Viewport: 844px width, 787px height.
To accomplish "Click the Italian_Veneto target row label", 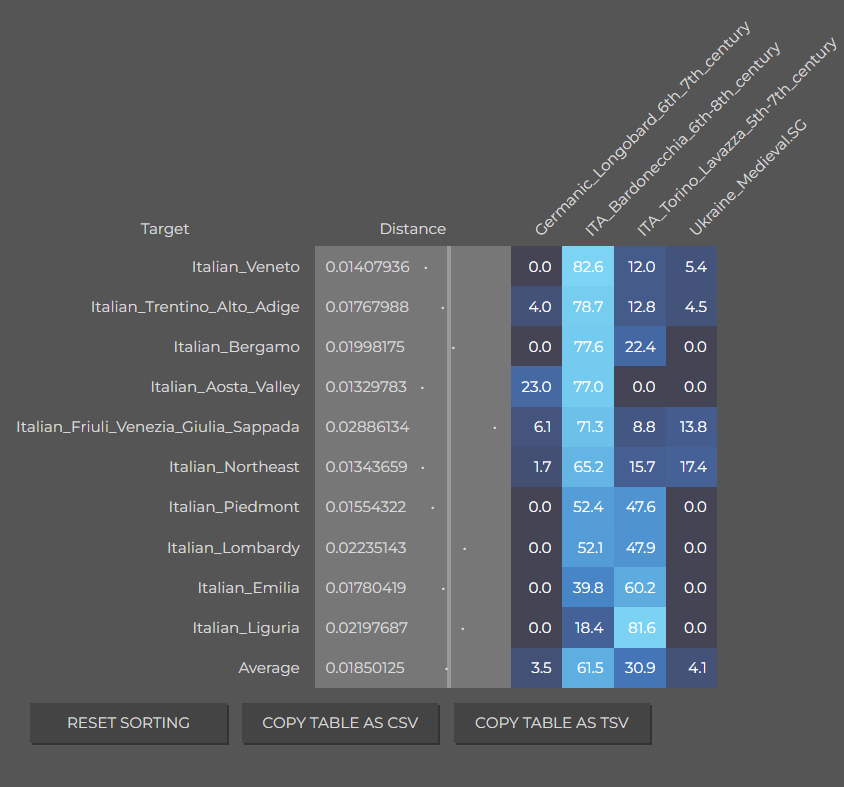I will pyautogui.click(x=245, y=267).
